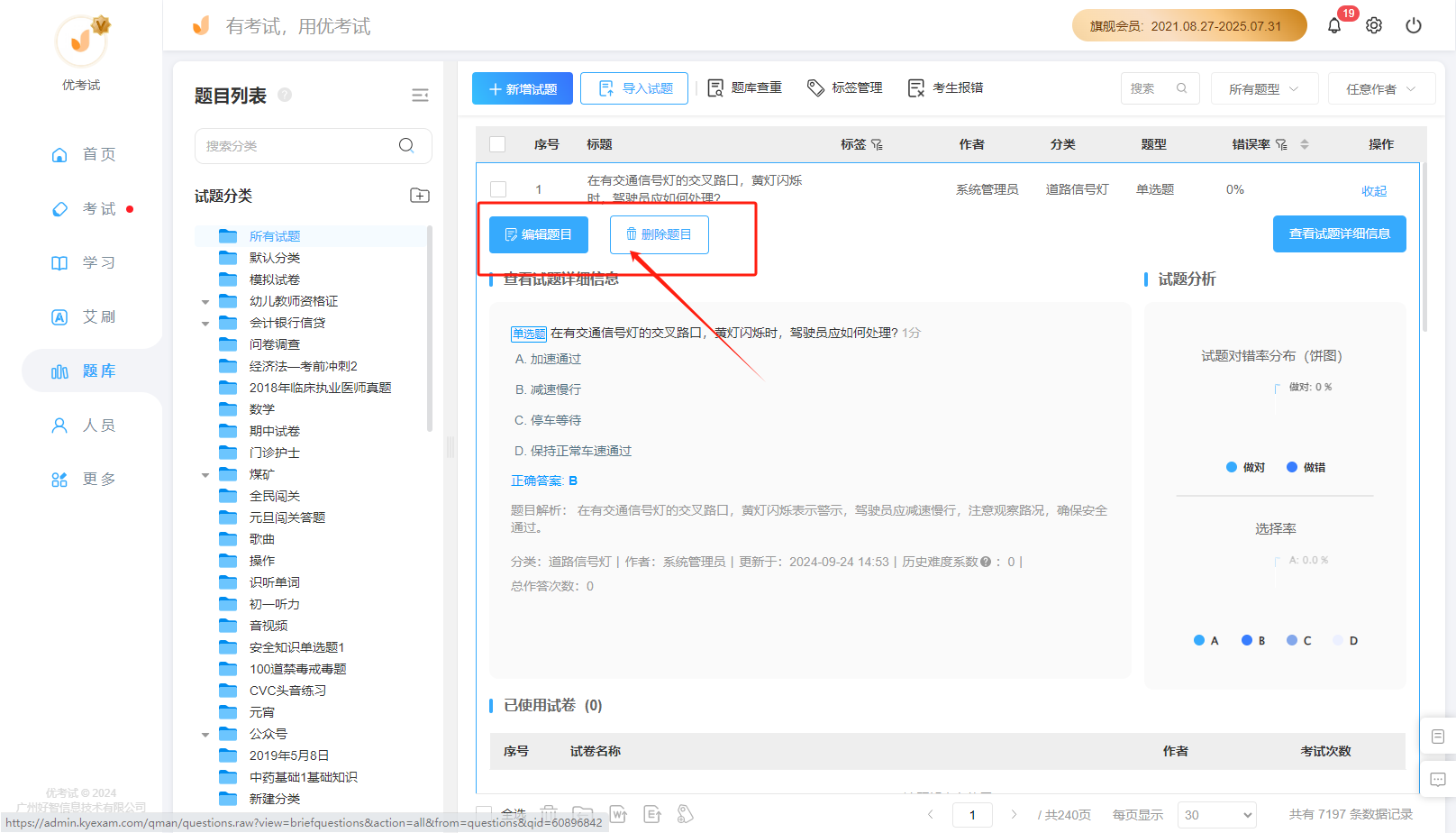Open 考生报错 tool
Image resolution: width=1456 pixels, height=833 pixels.
[x=946, y=87]
